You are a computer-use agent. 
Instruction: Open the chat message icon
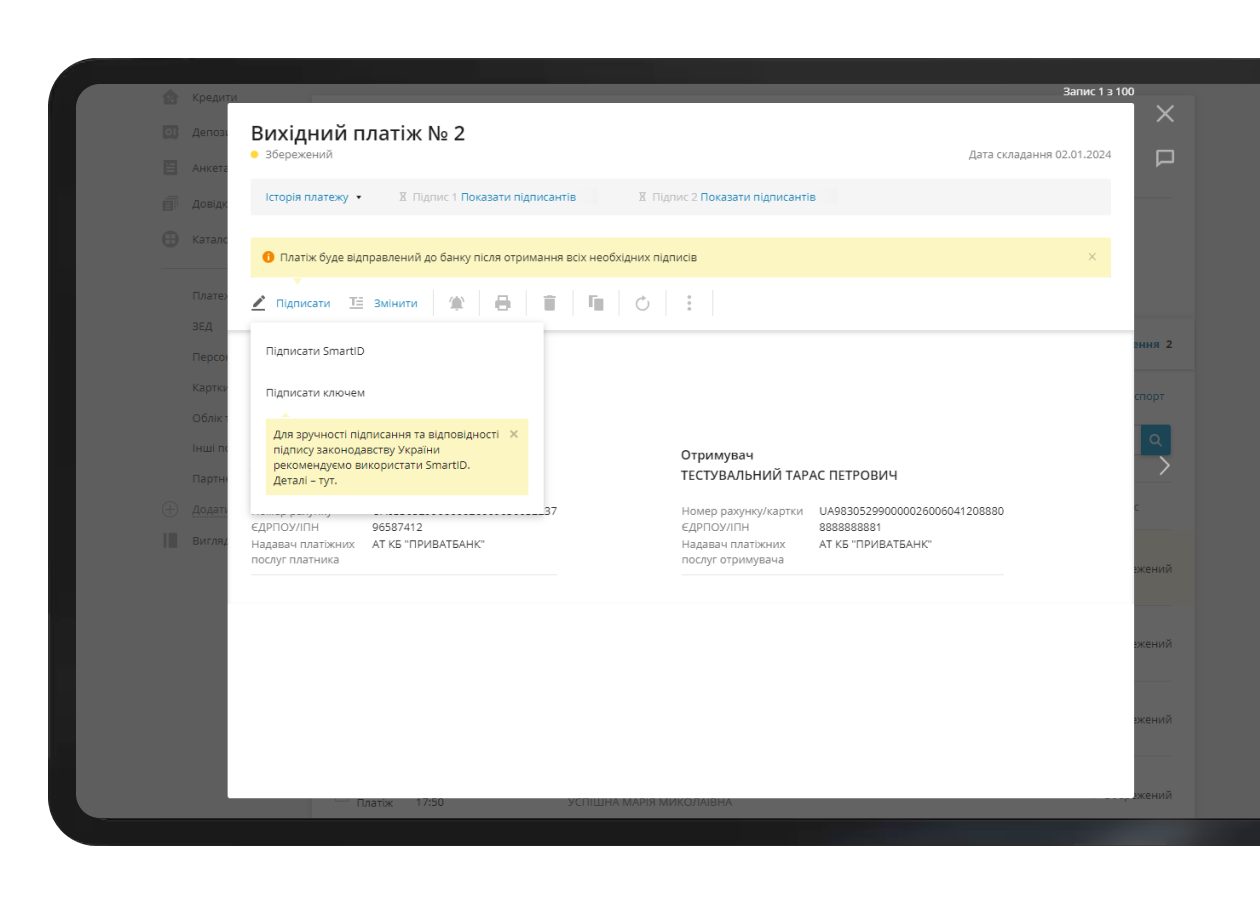1164,158
